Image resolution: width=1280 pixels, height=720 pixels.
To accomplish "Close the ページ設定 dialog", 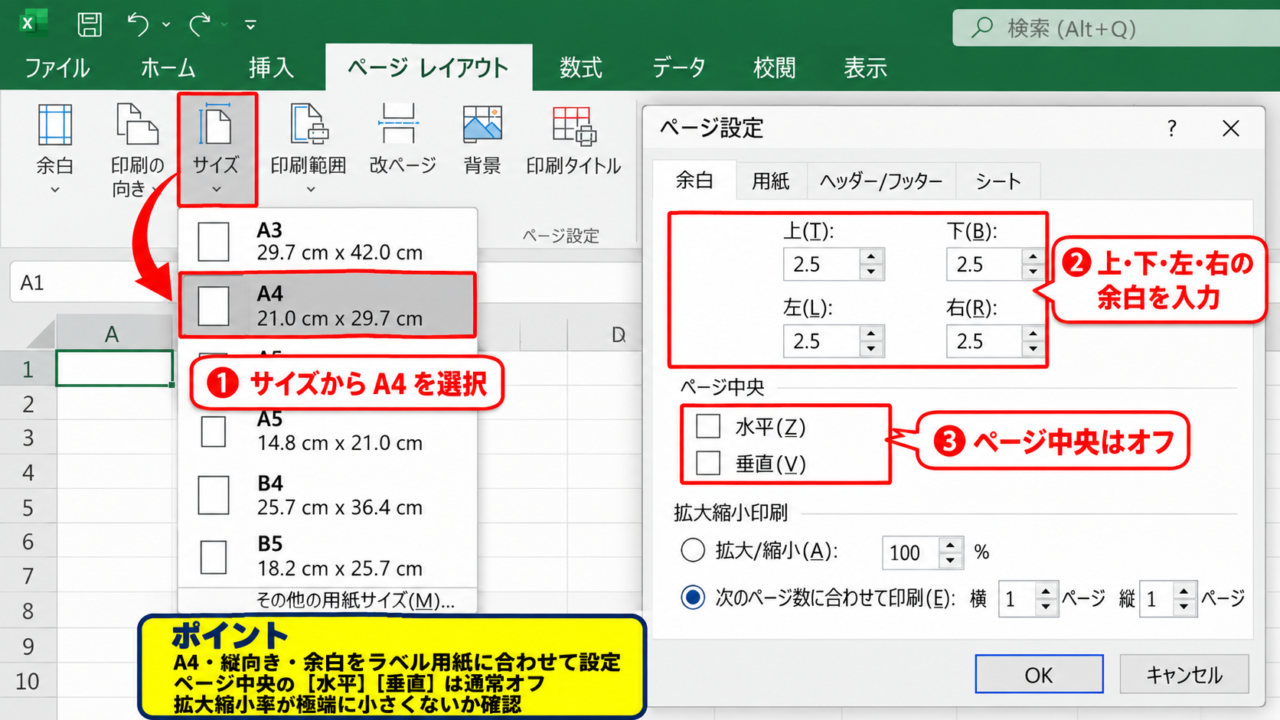I will point(1231,128).
